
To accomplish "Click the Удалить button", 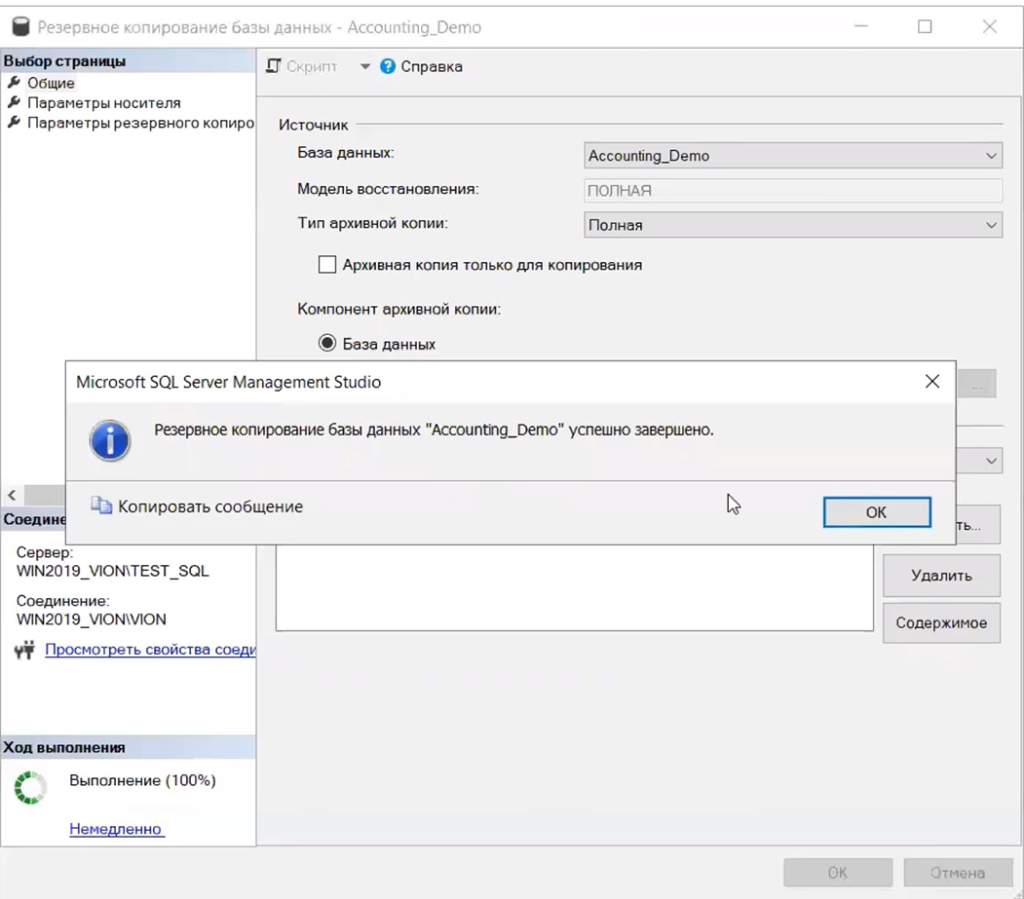I will [x=941, y=576].
